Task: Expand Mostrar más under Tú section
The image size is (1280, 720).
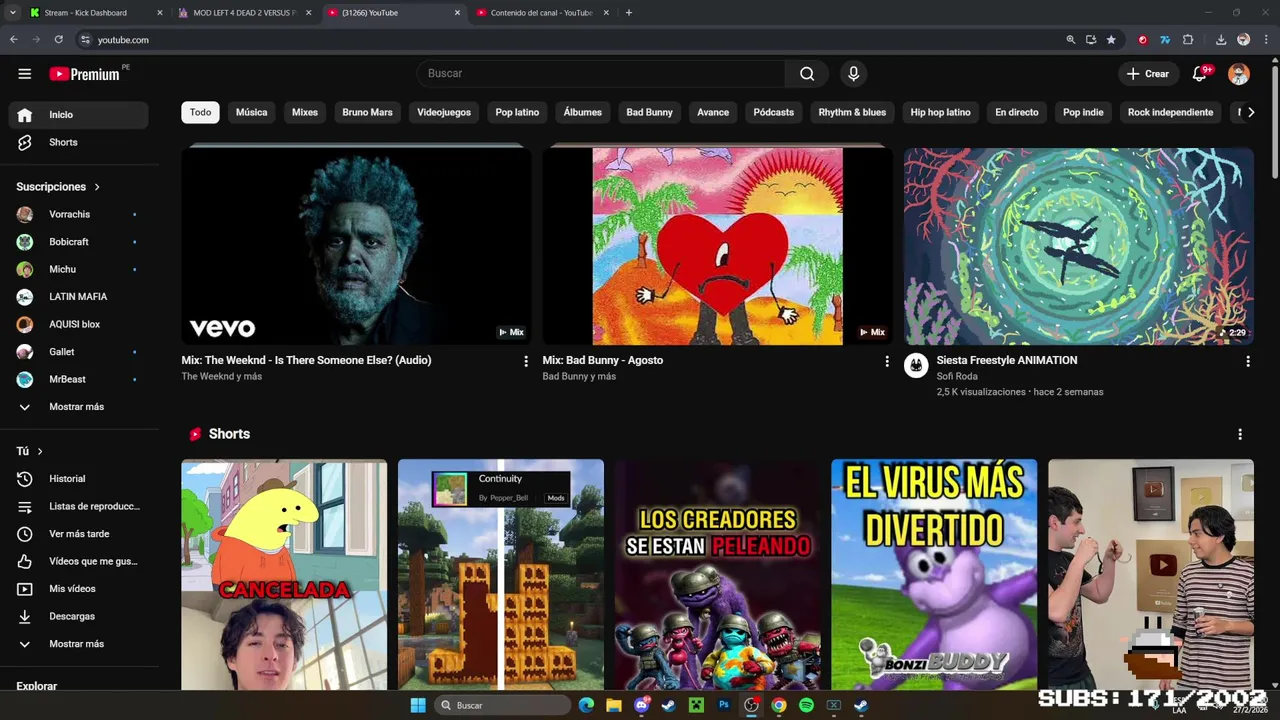Action: (79, 644)
